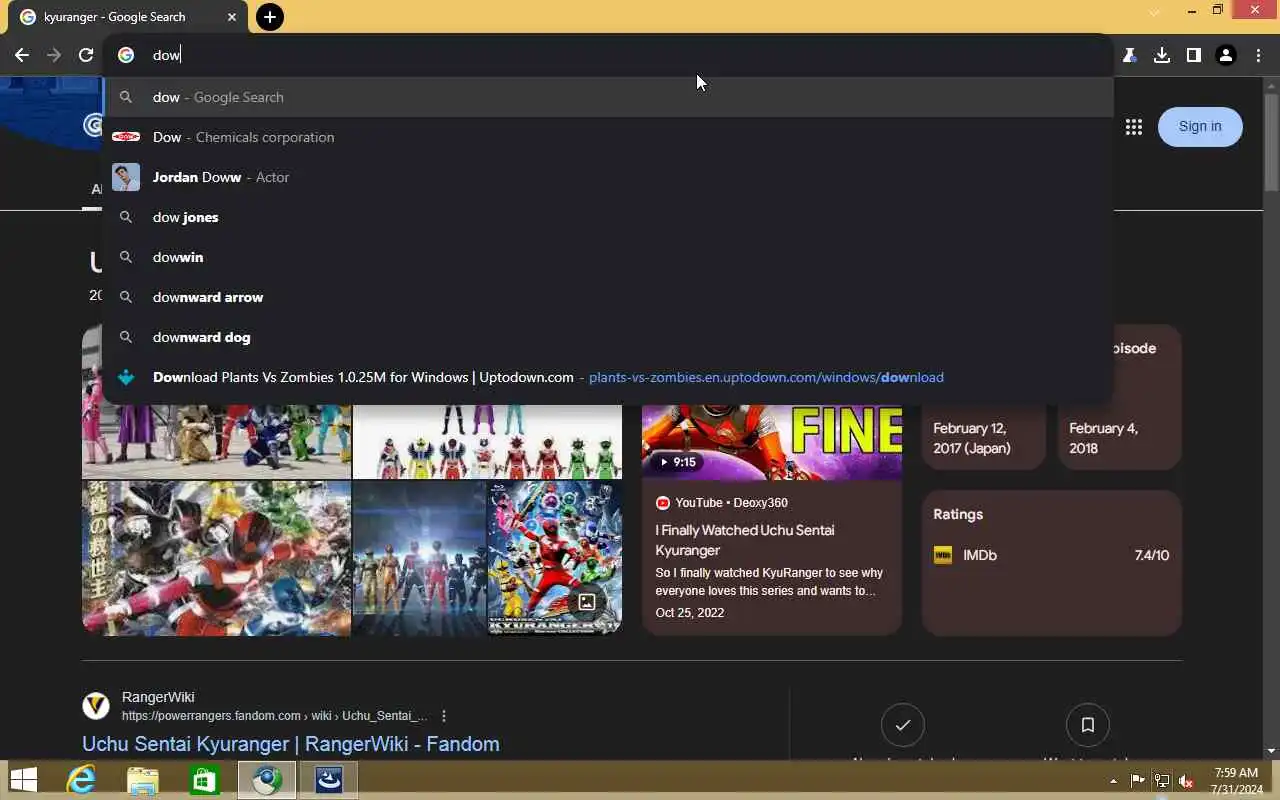Click the IMDb rating entry
Image resolution: width=1280 pixels, height=800 pixels.
click(x=1051, y=555)
